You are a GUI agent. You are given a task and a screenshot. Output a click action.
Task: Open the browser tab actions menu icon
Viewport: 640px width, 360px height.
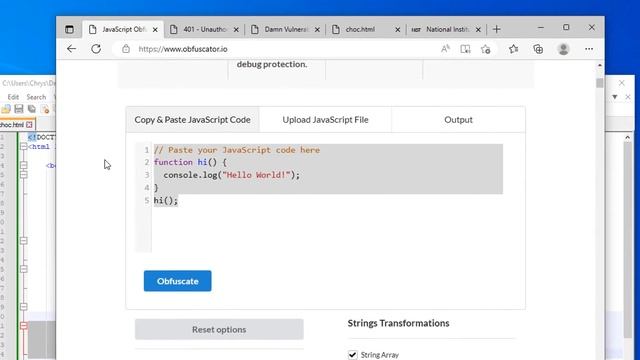(x=69, y=29)
